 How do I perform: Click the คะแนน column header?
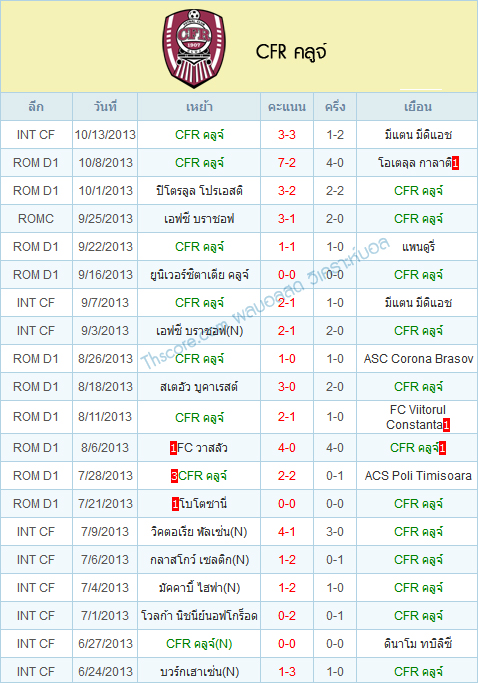[x=287, y=107]
